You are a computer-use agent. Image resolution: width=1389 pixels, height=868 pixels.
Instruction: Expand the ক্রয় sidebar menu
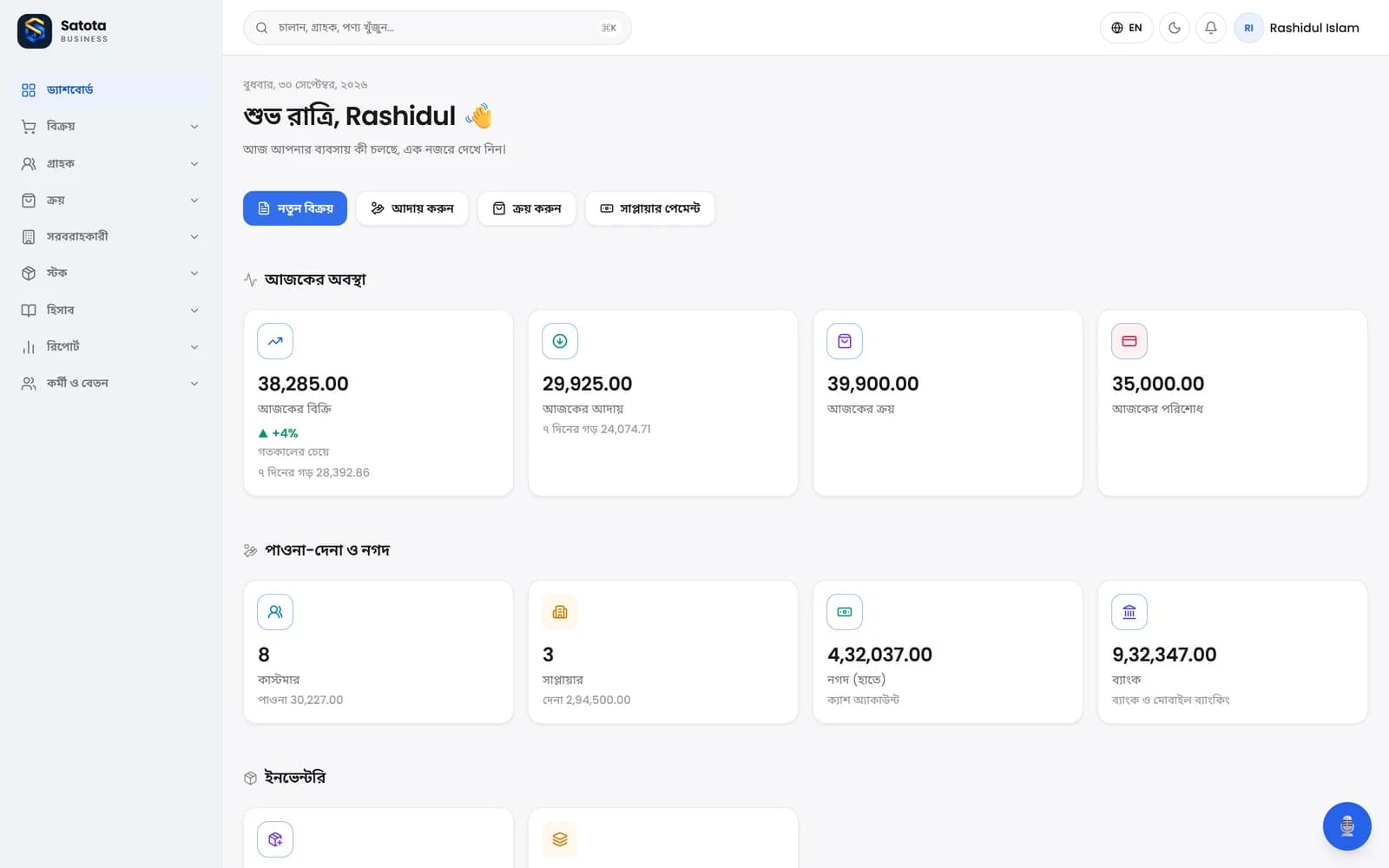(x=111, y=200)
